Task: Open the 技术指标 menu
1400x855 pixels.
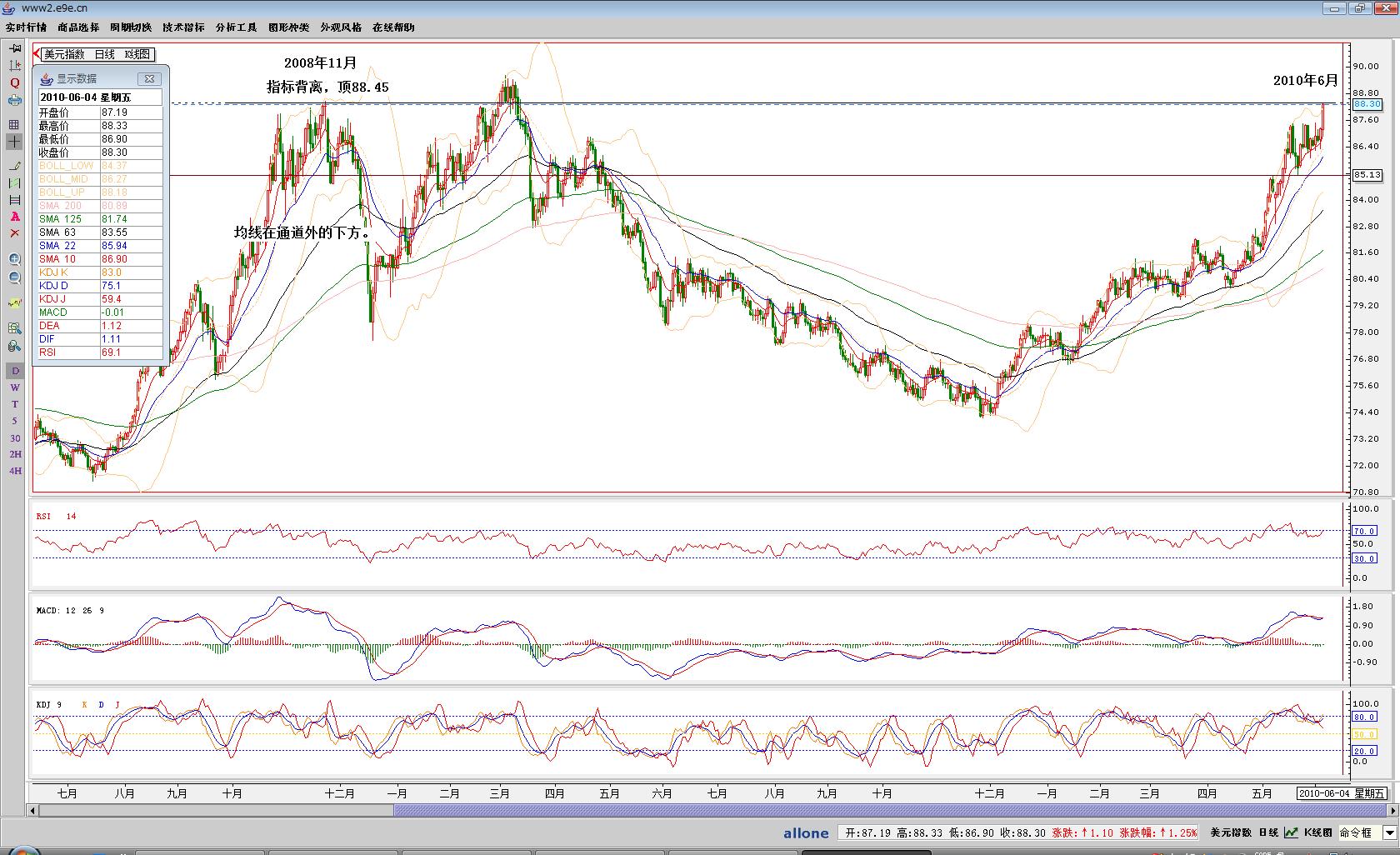Action: point(183,27)
